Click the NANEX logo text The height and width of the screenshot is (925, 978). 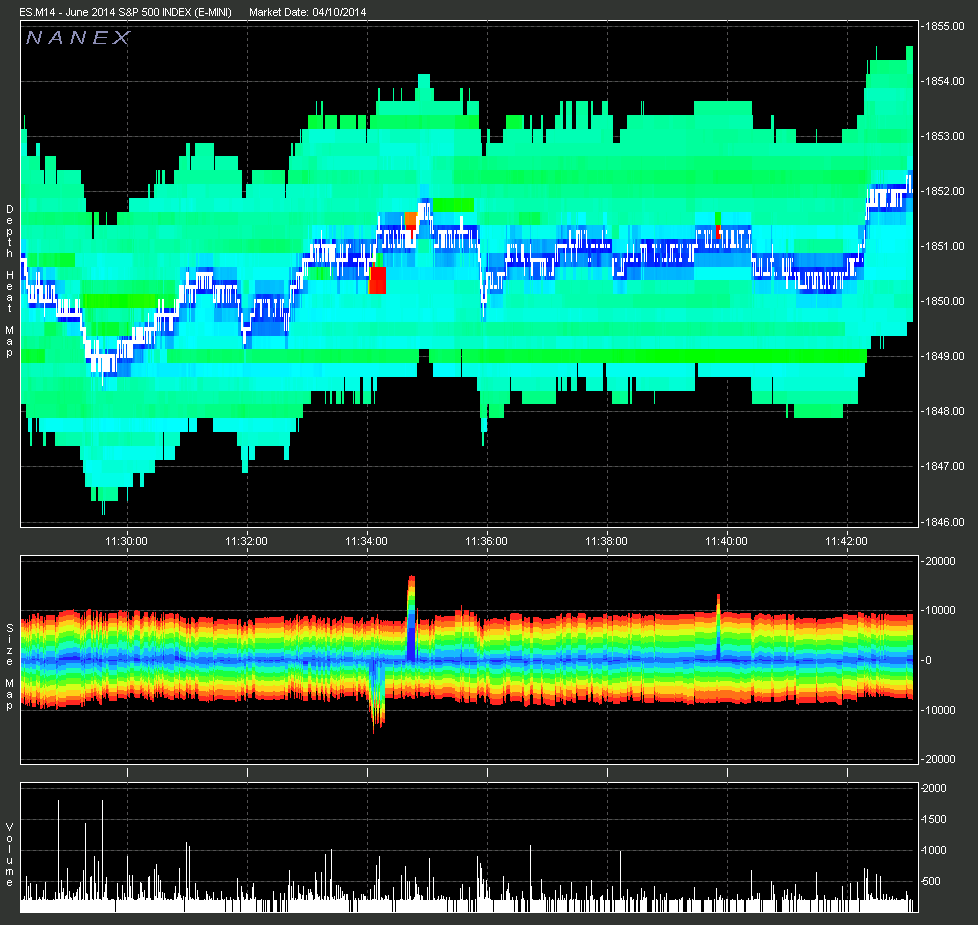tap(78, 38)
